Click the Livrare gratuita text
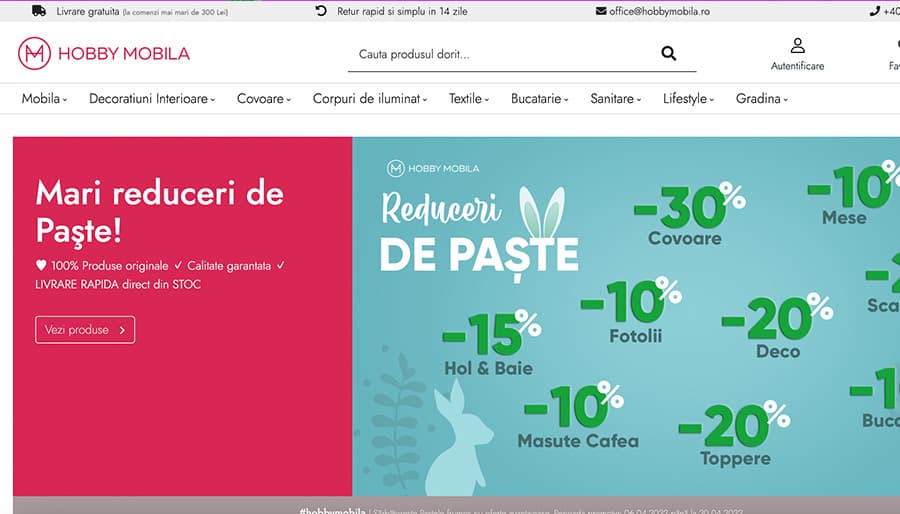 (x=88, y=11)
